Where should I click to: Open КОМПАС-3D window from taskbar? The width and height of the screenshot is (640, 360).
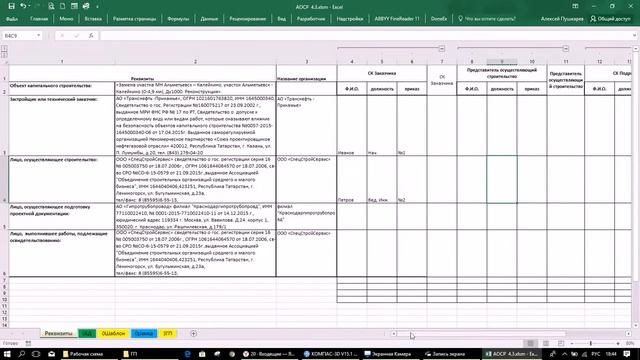coord(331,354)
